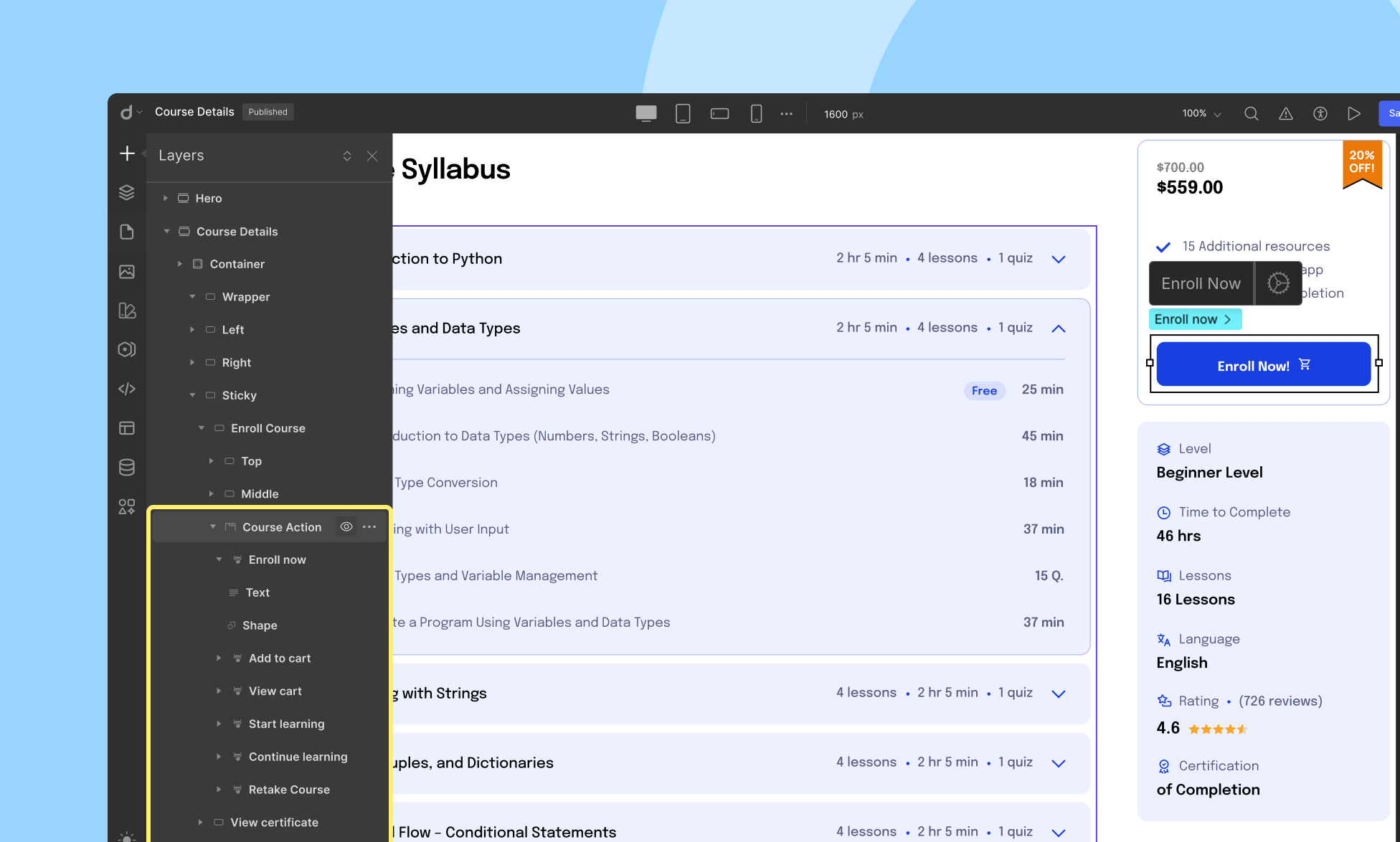Open the components hexagon sidebar icon
Viewport: 1400px width, 842px height.
[127, 349]
